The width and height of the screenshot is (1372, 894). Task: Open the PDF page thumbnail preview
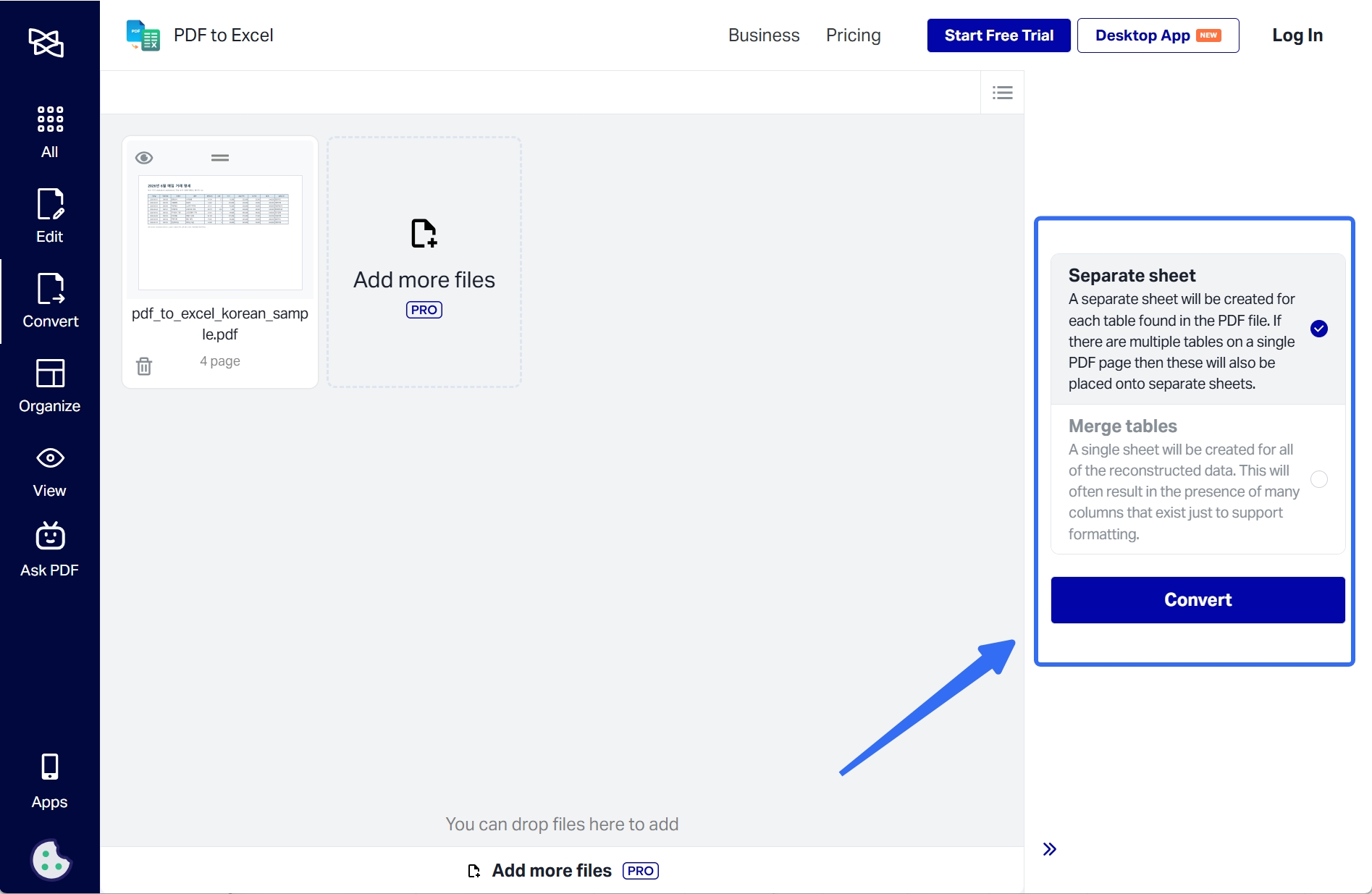(x=220, y=232)
